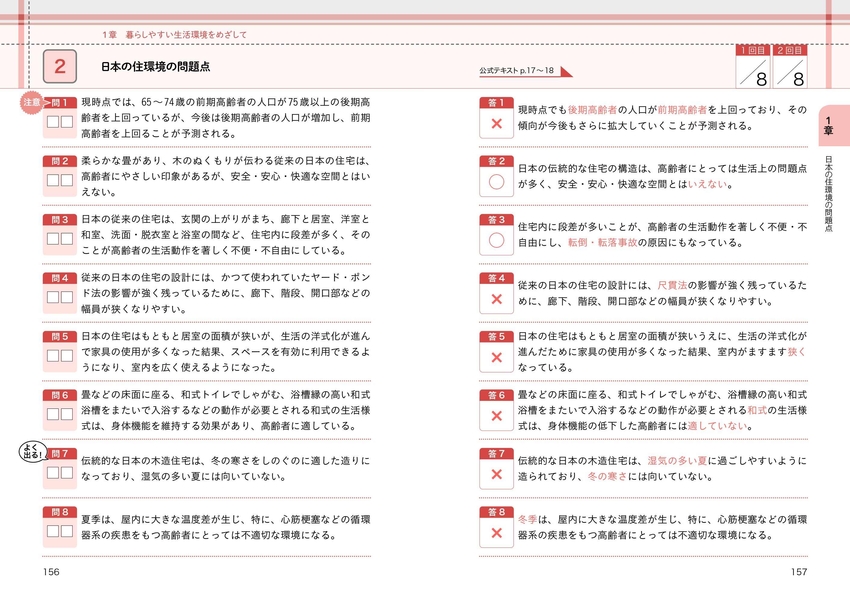Click the × mark under 答6
This screenshot has height=602, width=850.
[x=496, y=416]
